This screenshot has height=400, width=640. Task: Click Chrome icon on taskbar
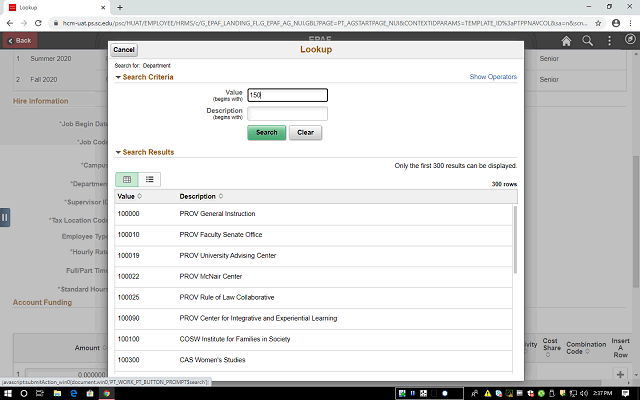pyautogui.click(x=107, y=393)
